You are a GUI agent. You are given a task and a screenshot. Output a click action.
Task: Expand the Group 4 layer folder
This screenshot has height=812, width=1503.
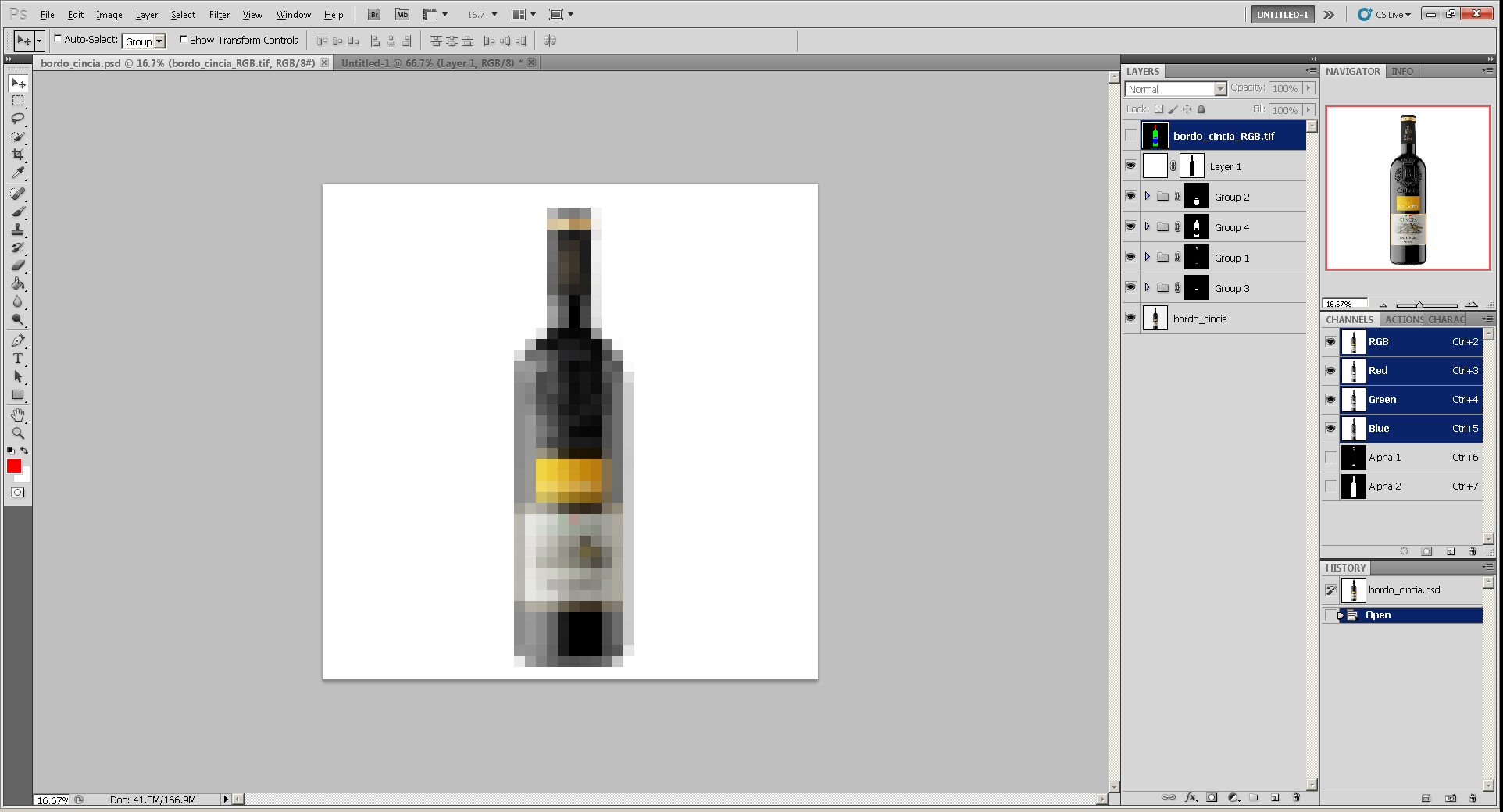click(x=1147, y=226)
